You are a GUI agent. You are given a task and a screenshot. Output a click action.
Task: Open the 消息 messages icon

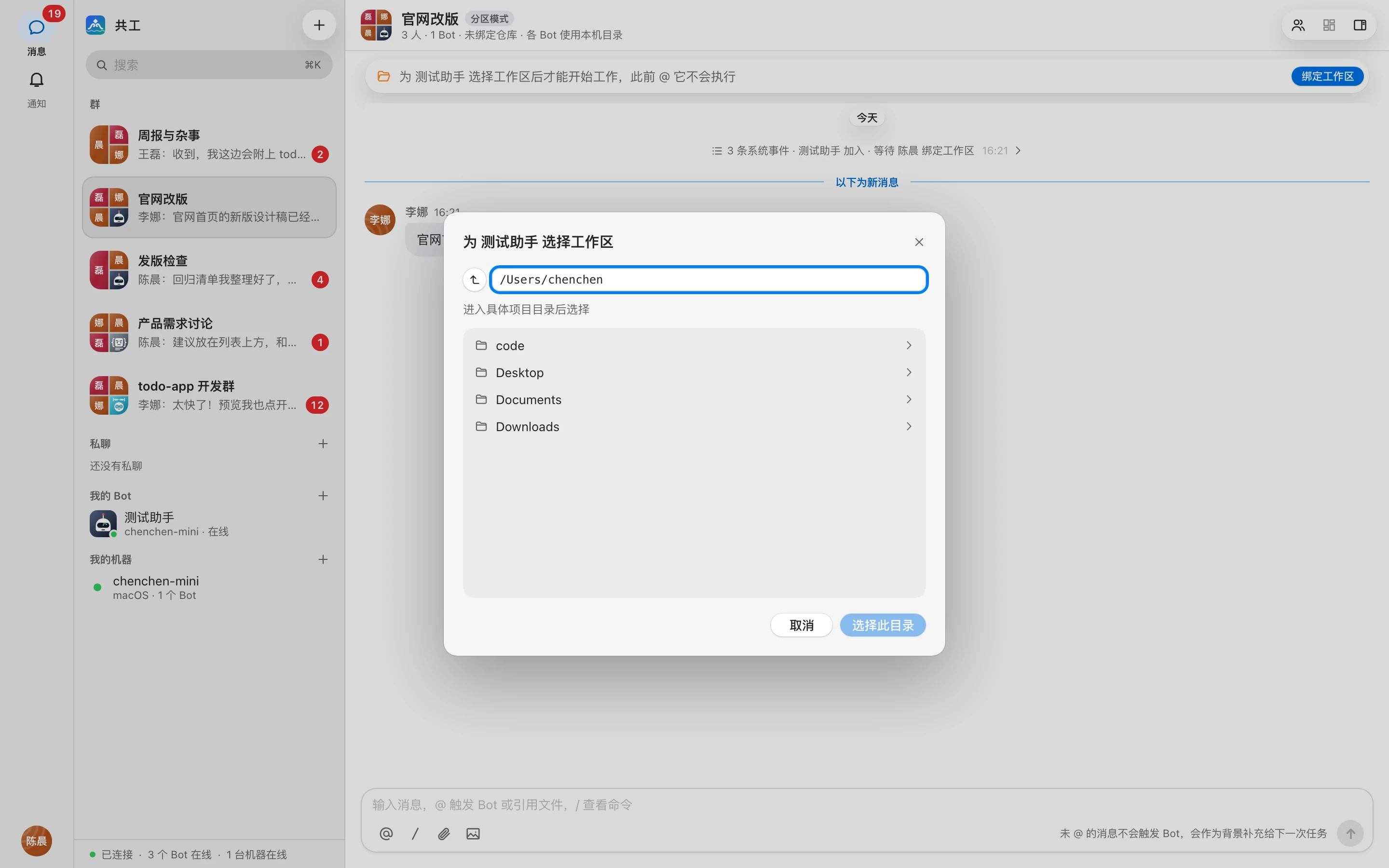(x=36, y=27)
